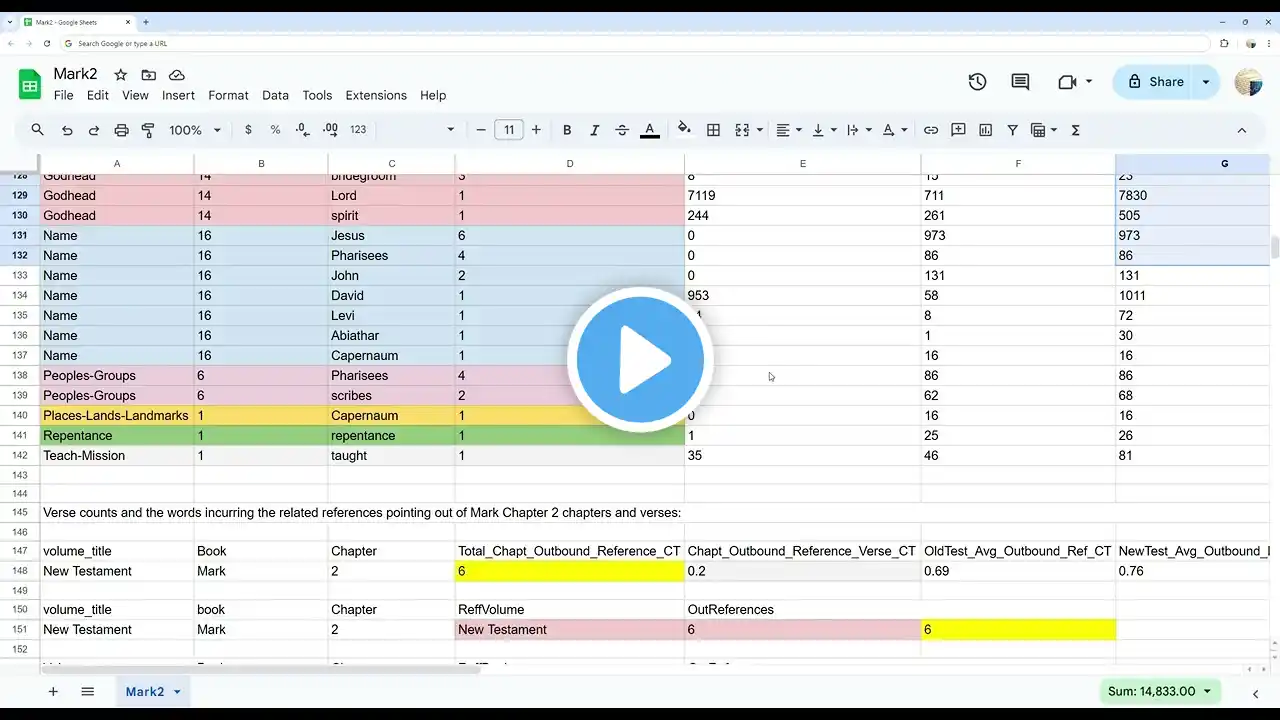Click the font size field showing 11
The image size is (1280, 720).
(x=509, y=130)
